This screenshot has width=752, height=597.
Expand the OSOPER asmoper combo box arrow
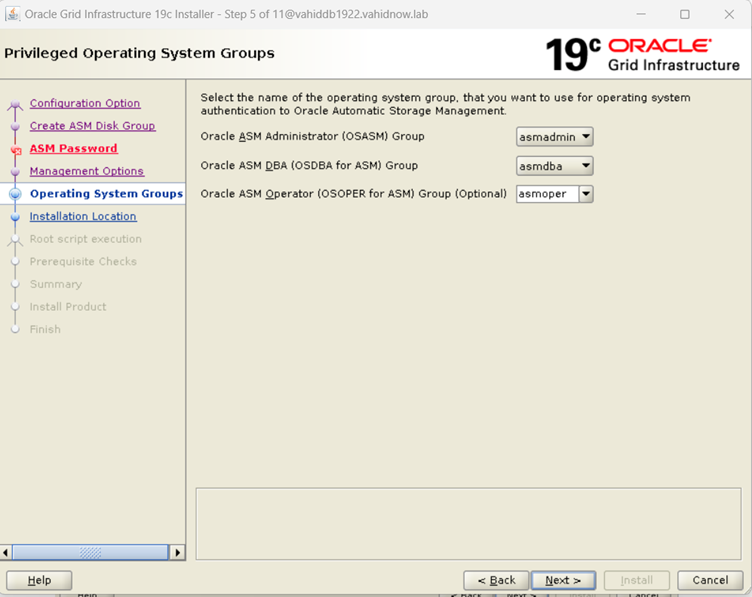tap(586, 194)
